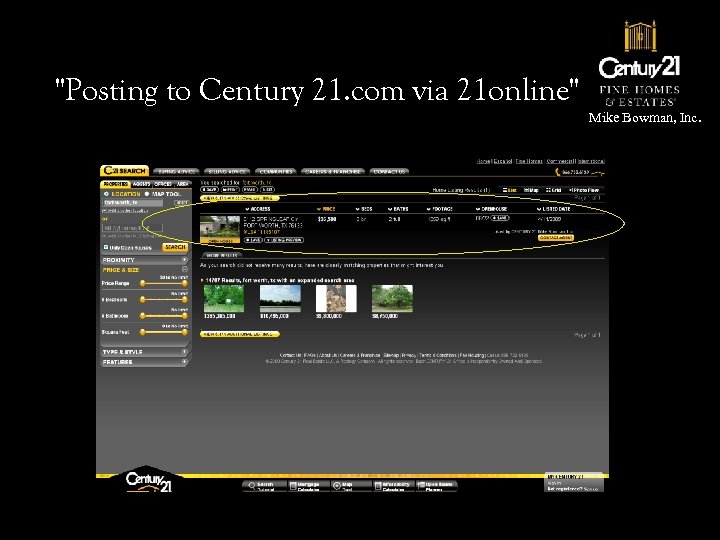Switch to the Properties sidebar tab
Viewport: 720px width, 540px height.
(x=115, y=184)
